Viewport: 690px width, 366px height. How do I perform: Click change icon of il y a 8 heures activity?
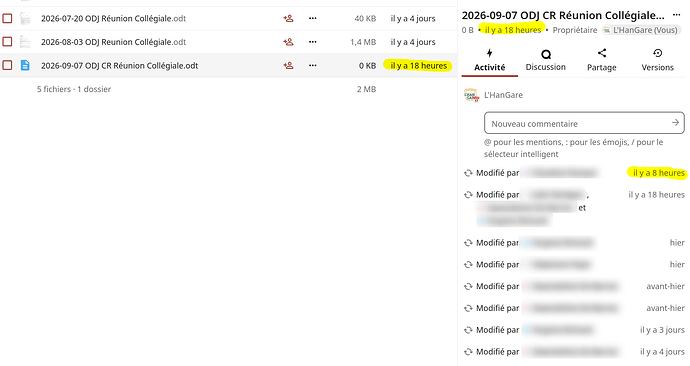[468, 173]
